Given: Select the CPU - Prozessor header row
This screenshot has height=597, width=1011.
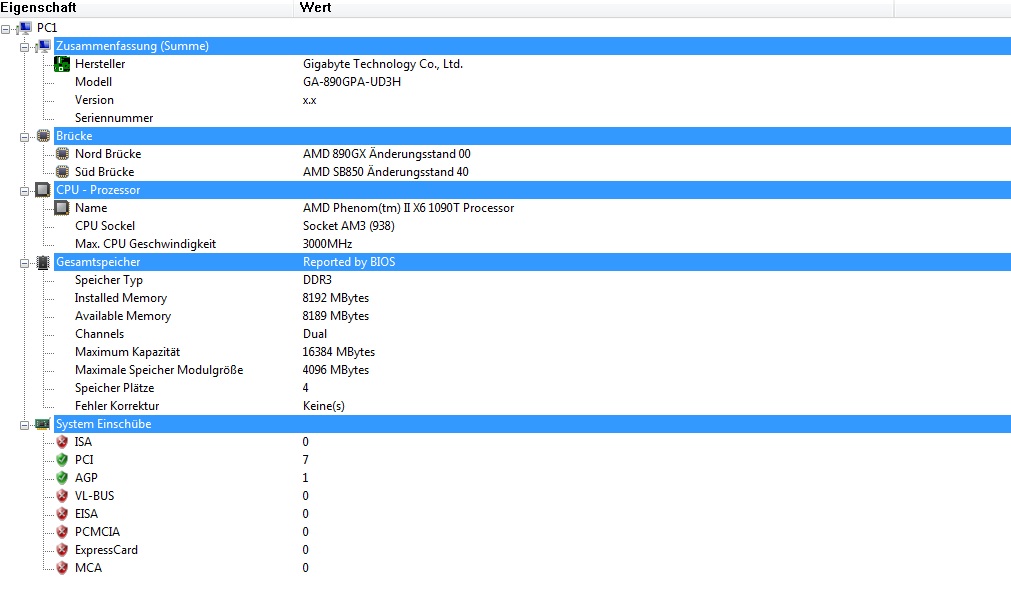Looking at the screenshot, I should [532, 190].
